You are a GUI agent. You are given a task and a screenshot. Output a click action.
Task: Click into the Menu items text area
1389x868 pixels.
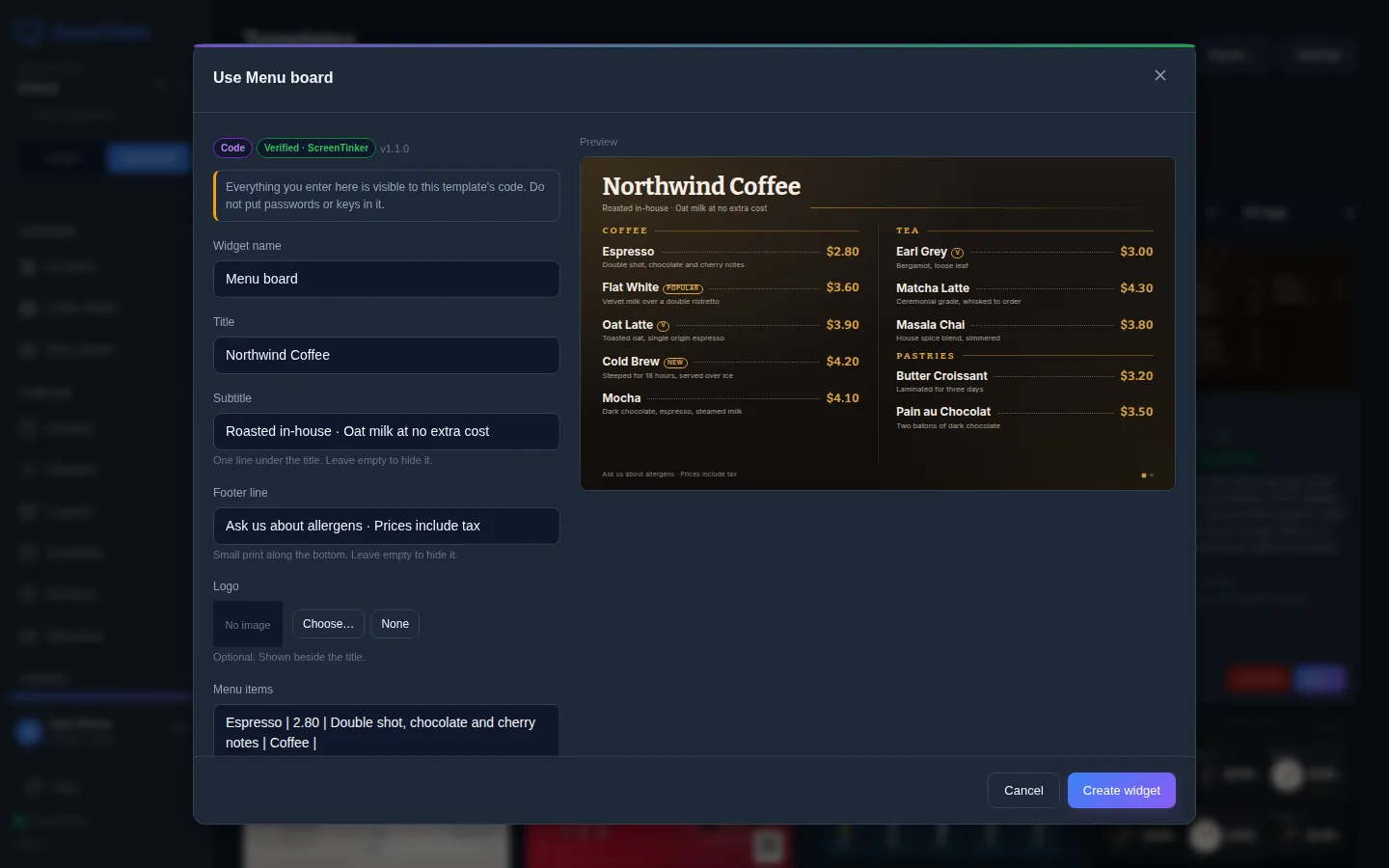[x=386, y=731]
